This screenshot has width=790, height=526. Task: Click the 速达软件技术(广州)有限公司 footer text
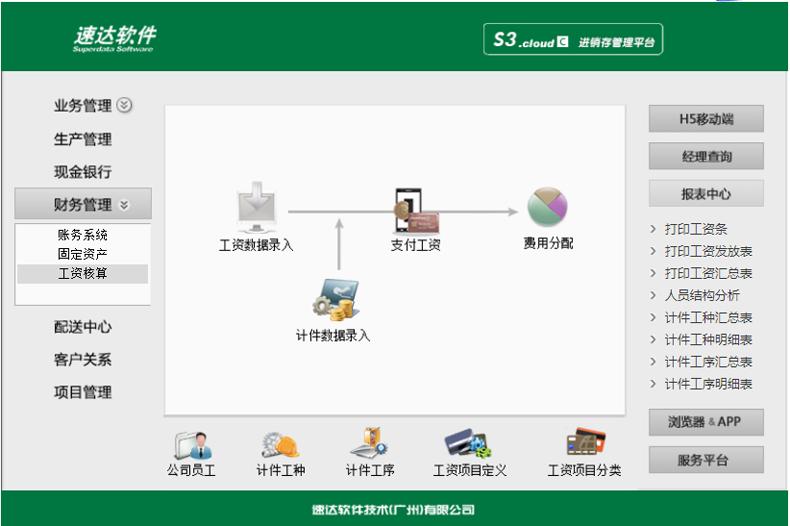coord(393,510)
